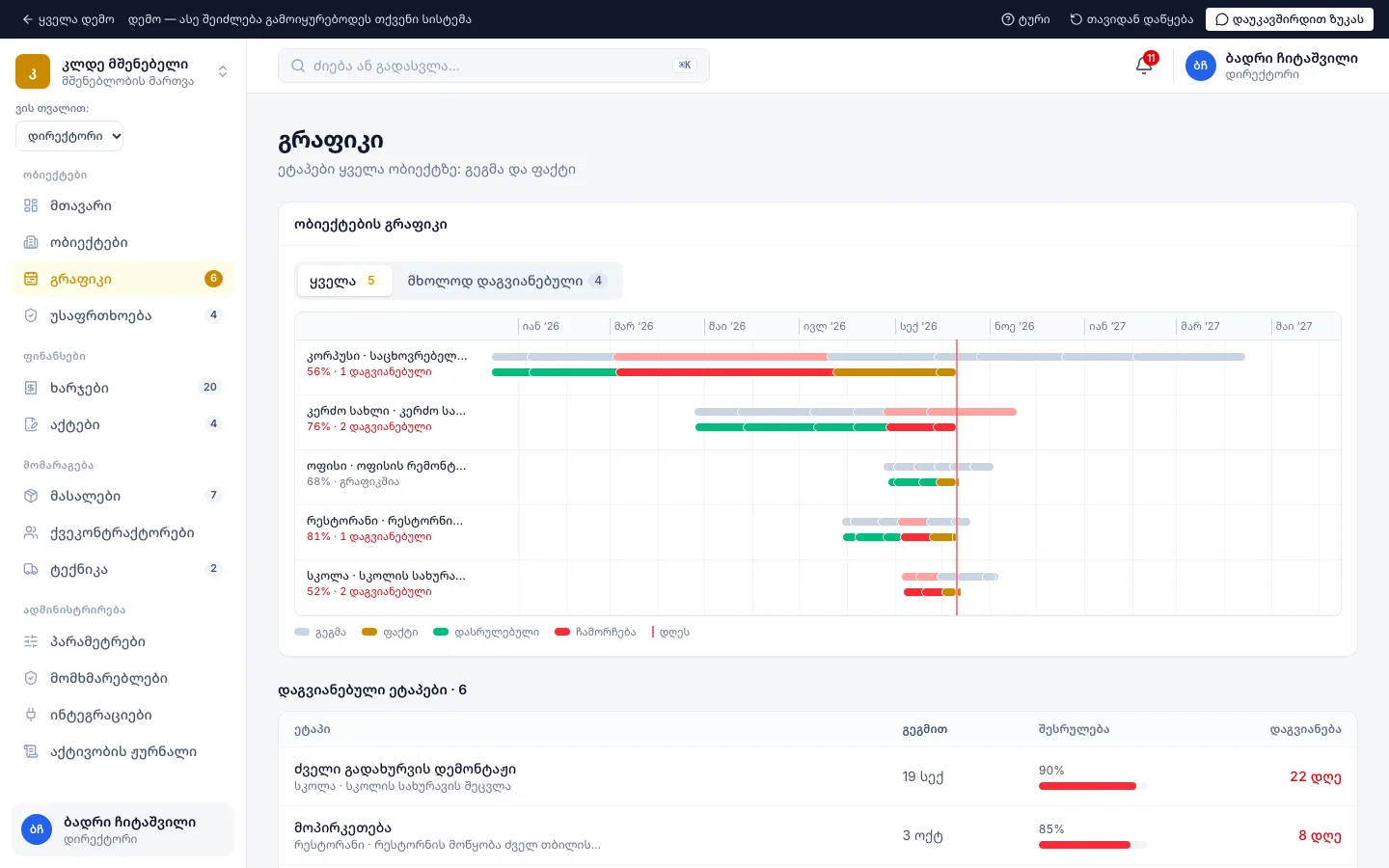1389x868 pixels.
Task: Click the დაუკავშირდით ხუკას button
Action: [x=1290, y=19]
